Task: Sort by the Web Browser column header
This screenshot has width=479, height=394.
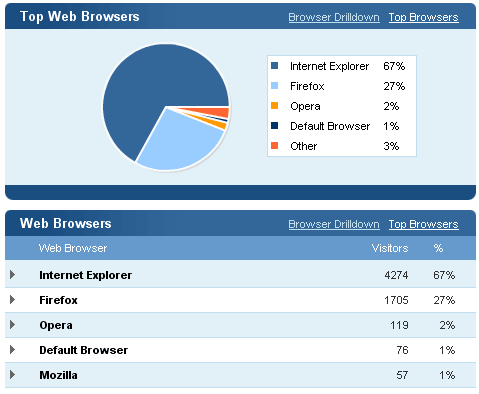Action: click(x=73, y=248)
